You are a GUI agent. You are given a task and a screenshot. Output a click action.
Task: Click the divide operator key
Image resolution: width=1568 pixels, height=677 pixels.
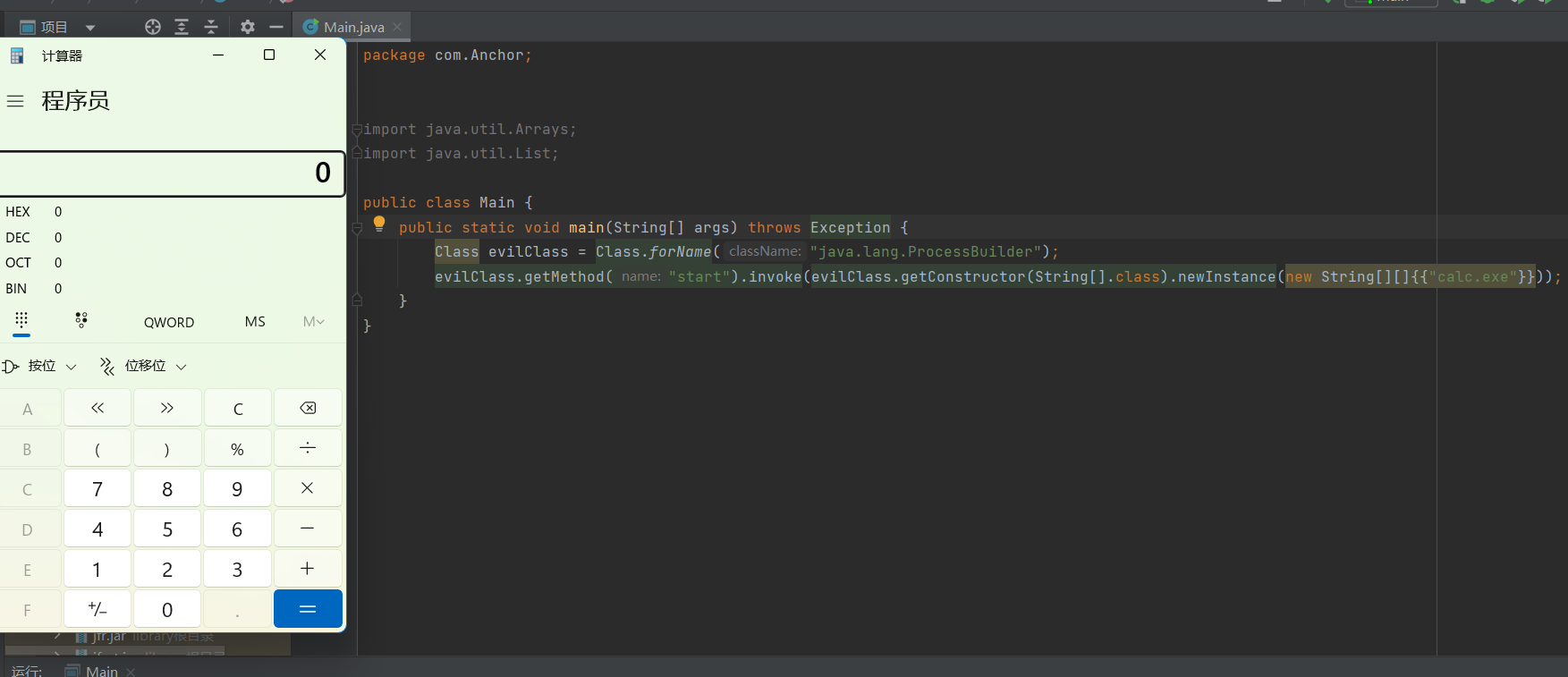tap(308, 448)
